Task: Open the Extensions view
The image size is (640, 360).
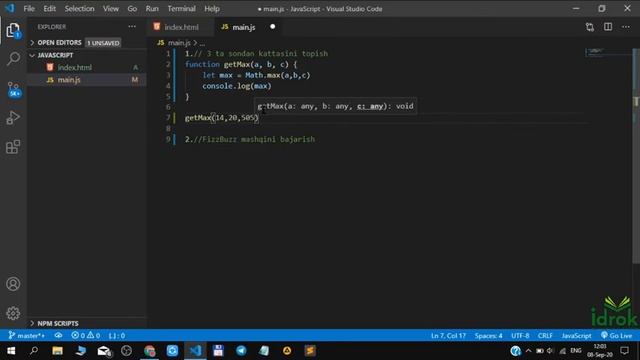Action: (x=13, y=147)
